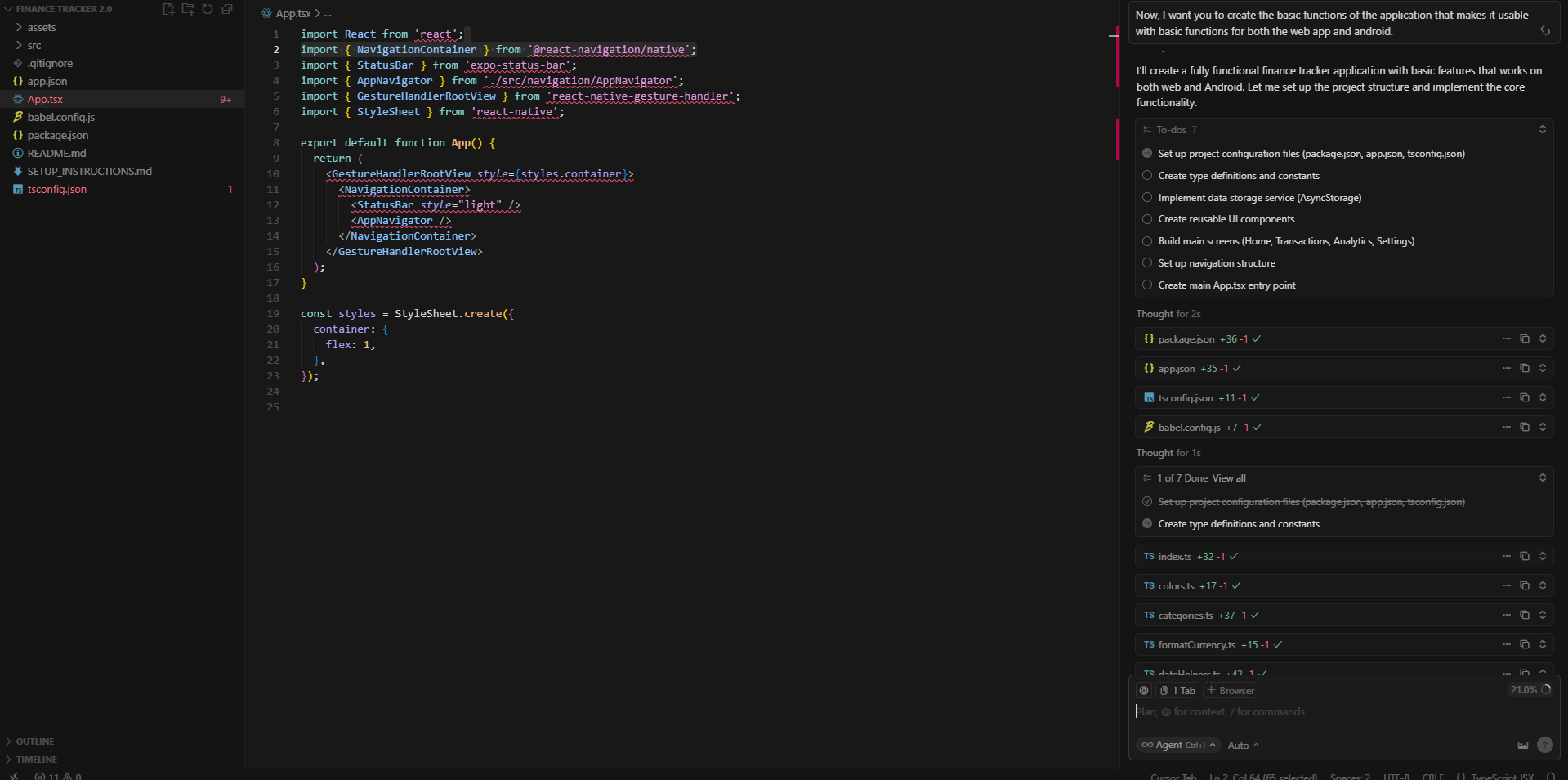Screen dimensions: 1568x780
Task: Click the New File icon in explorer
Action: [x=168, y=9]
